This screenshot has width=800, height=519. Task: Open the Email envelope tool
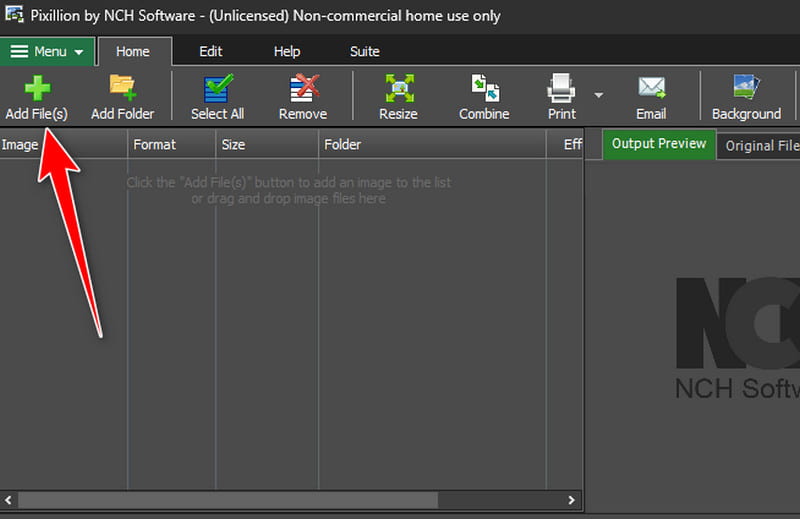coord(652,97)
